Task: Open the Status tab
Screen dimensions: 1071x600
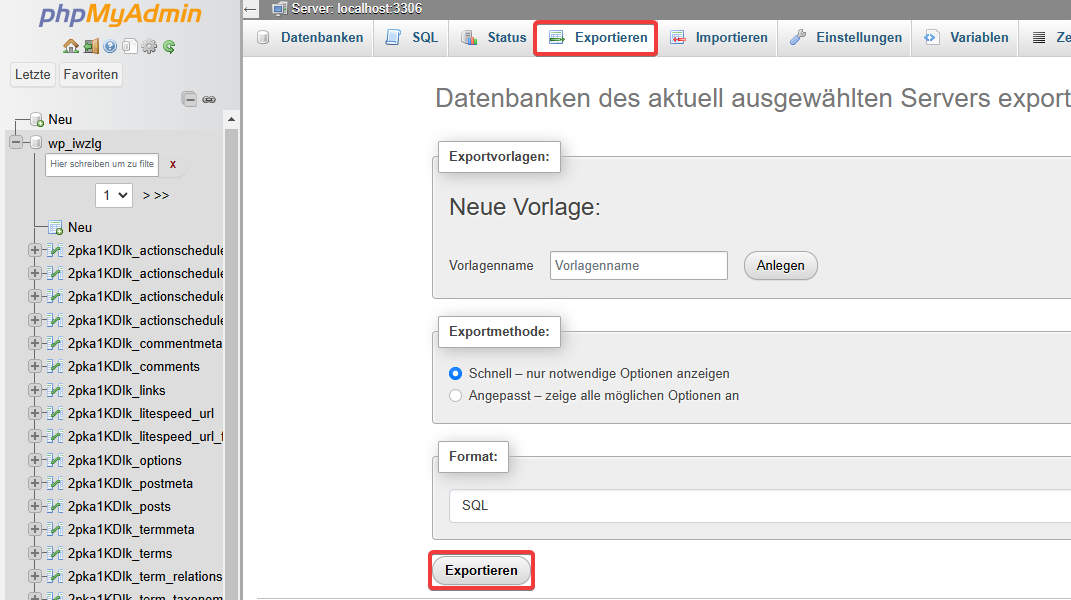Action: (x=493, y=38)
